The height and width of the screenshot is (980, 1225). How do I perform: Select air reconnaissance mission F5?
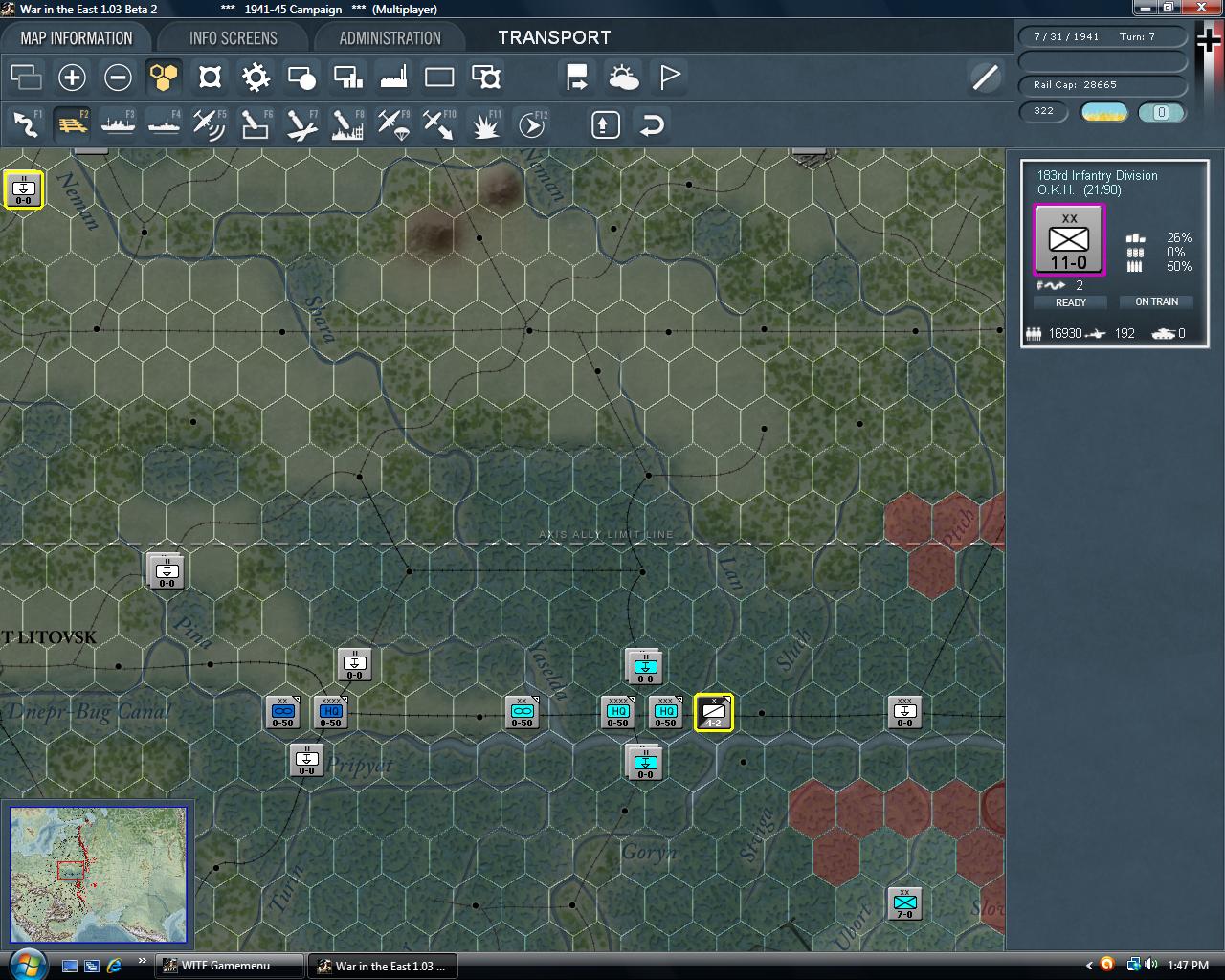[209, 123]
